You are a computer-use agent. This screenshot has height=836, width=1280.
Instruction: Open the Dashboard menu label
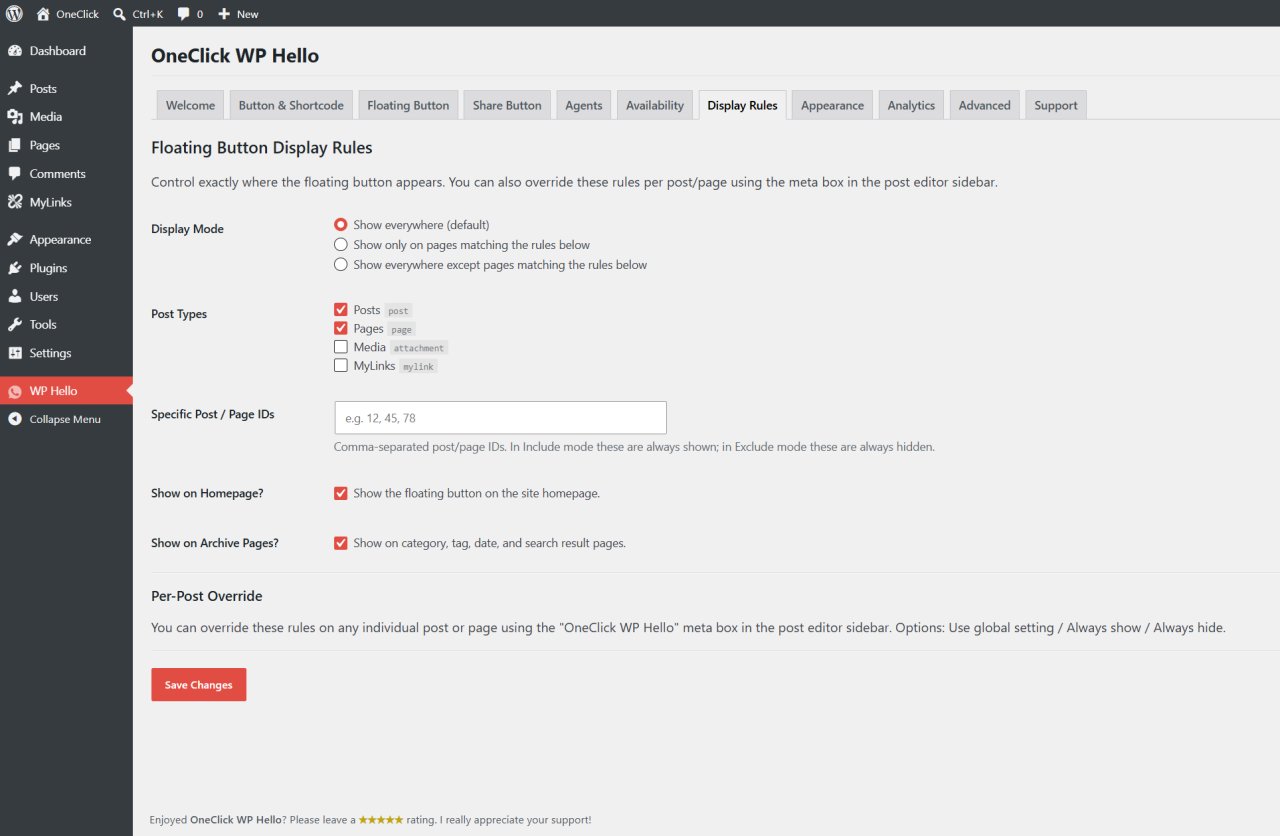pyautogui.click(x=57, y=51)
